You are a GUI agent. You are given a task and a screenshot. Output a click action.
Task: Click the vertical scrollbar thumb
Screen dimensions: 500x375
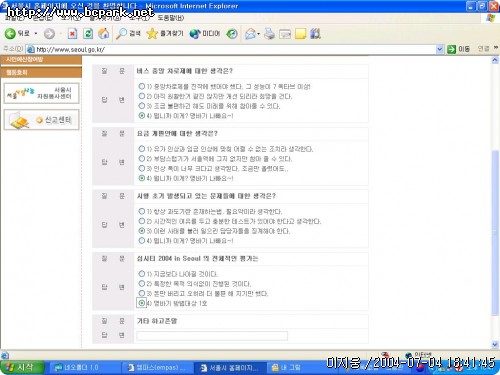click(x=495, y=232)
